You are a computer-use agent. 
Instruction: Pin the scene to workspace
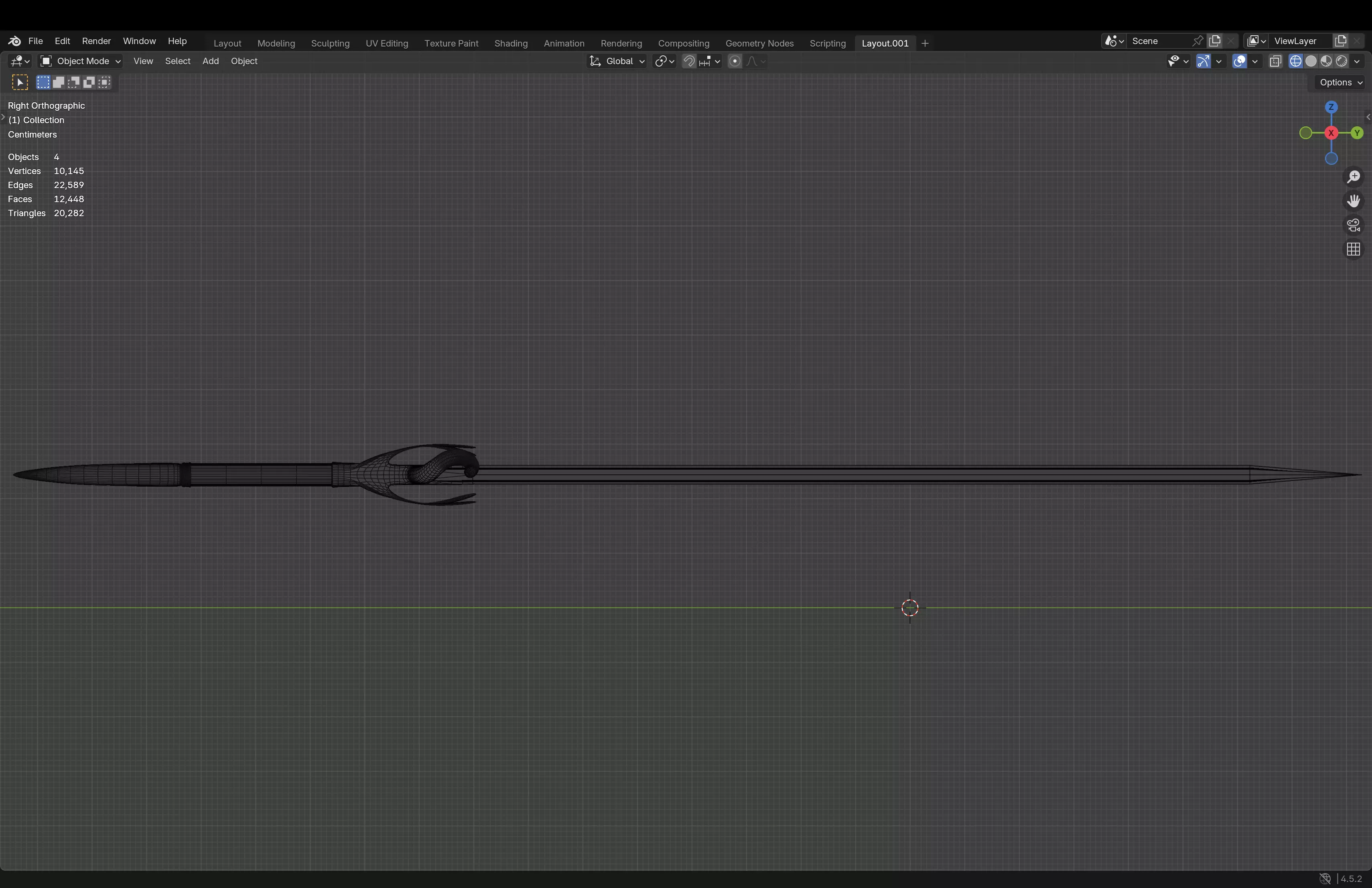pos(1198,41)
